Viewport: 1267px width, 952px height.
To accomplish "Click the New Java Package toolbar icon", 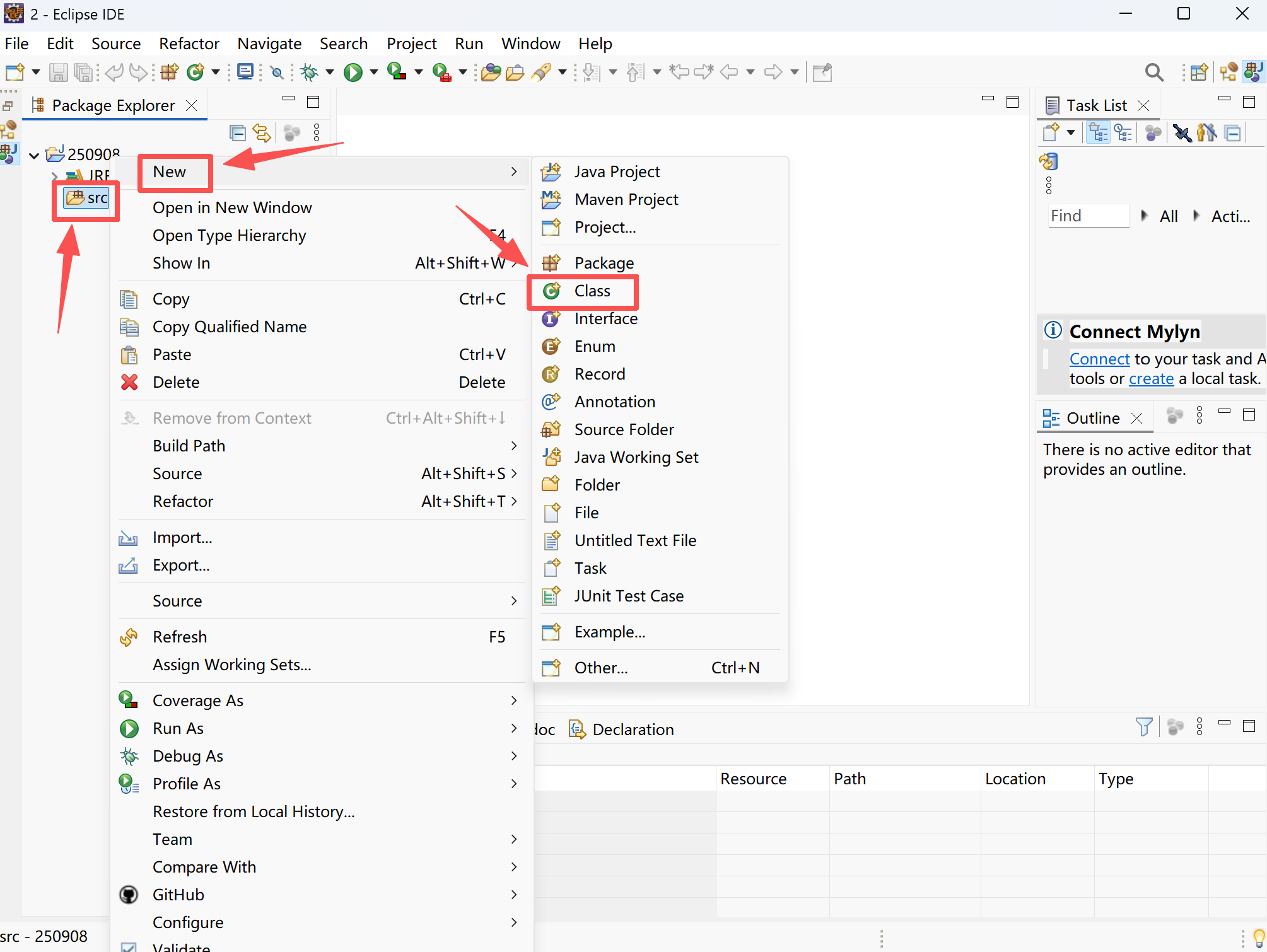I will point(169,73).
